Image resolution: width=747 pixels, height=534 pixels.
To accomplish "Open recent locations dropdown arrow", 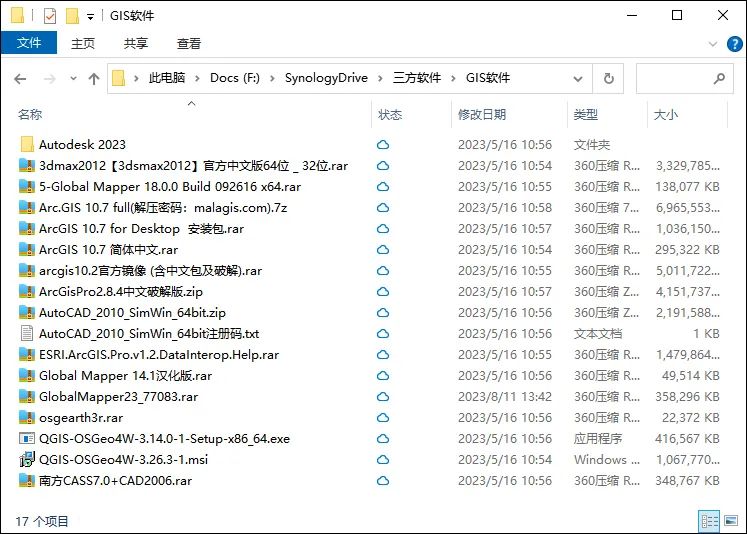I will [x=73, y=79].
